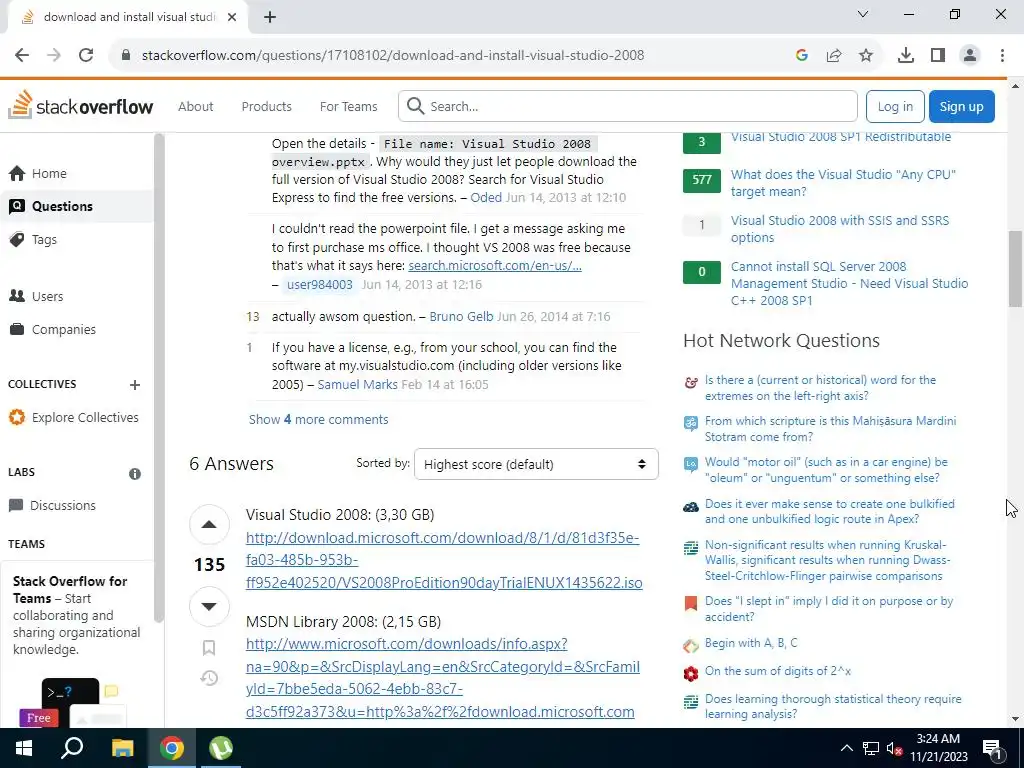The width and height of the screenshot is (1024, 768).
Task: Click the Log in button
Action: (895, 106)
